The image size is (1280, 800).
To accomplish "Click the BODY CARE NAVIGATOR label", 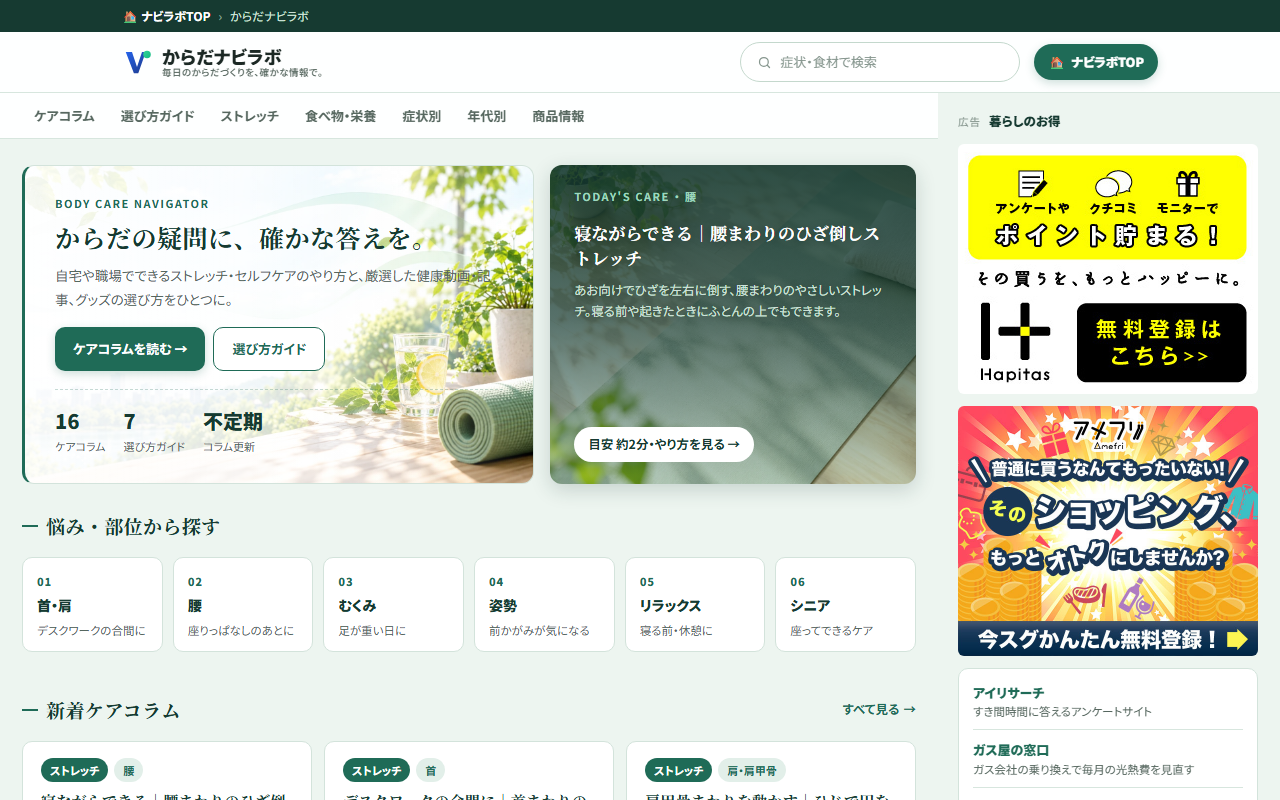I will click(132, 204).
